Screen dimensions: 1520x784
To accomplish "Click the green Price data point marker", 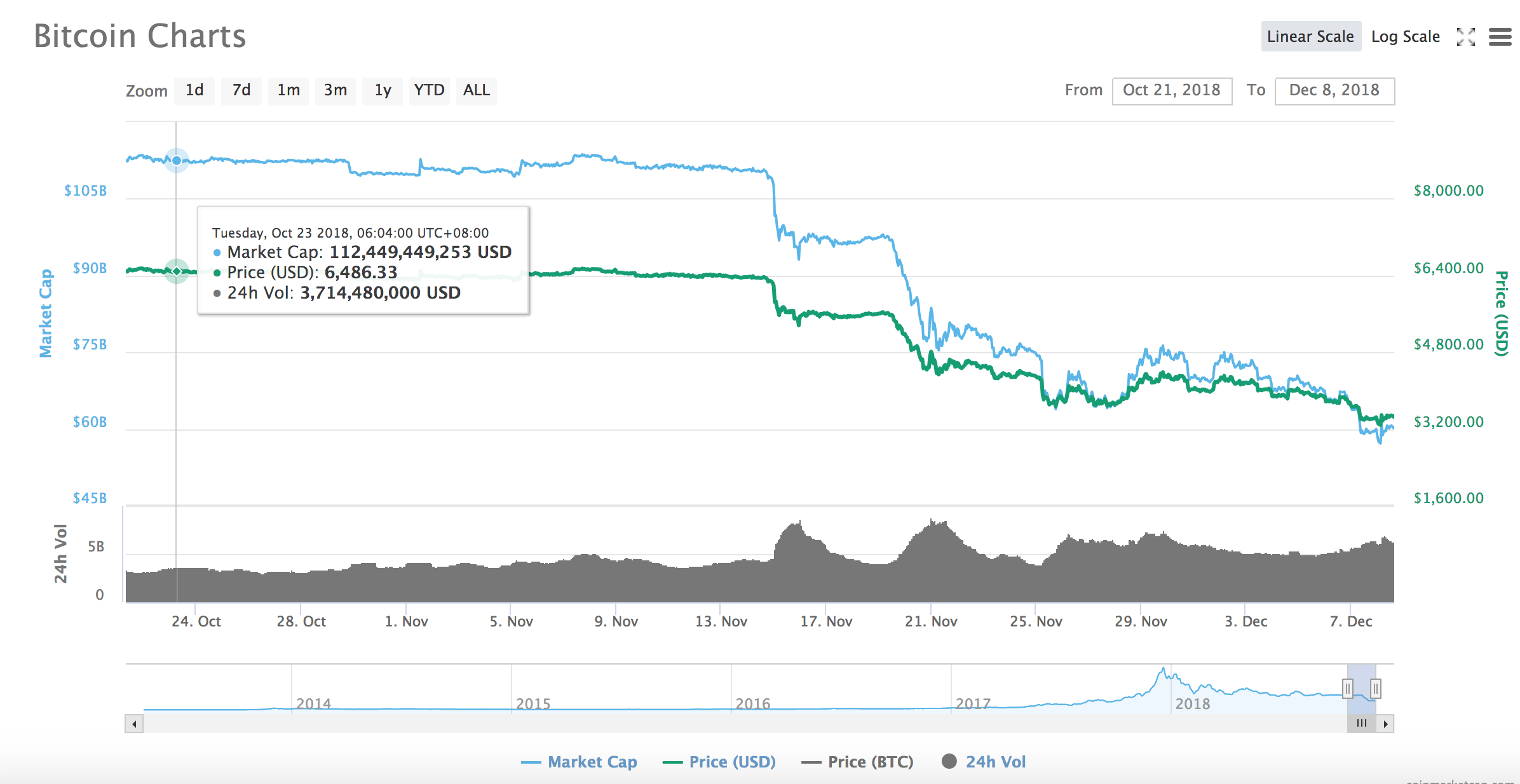I will click(177, 271).
